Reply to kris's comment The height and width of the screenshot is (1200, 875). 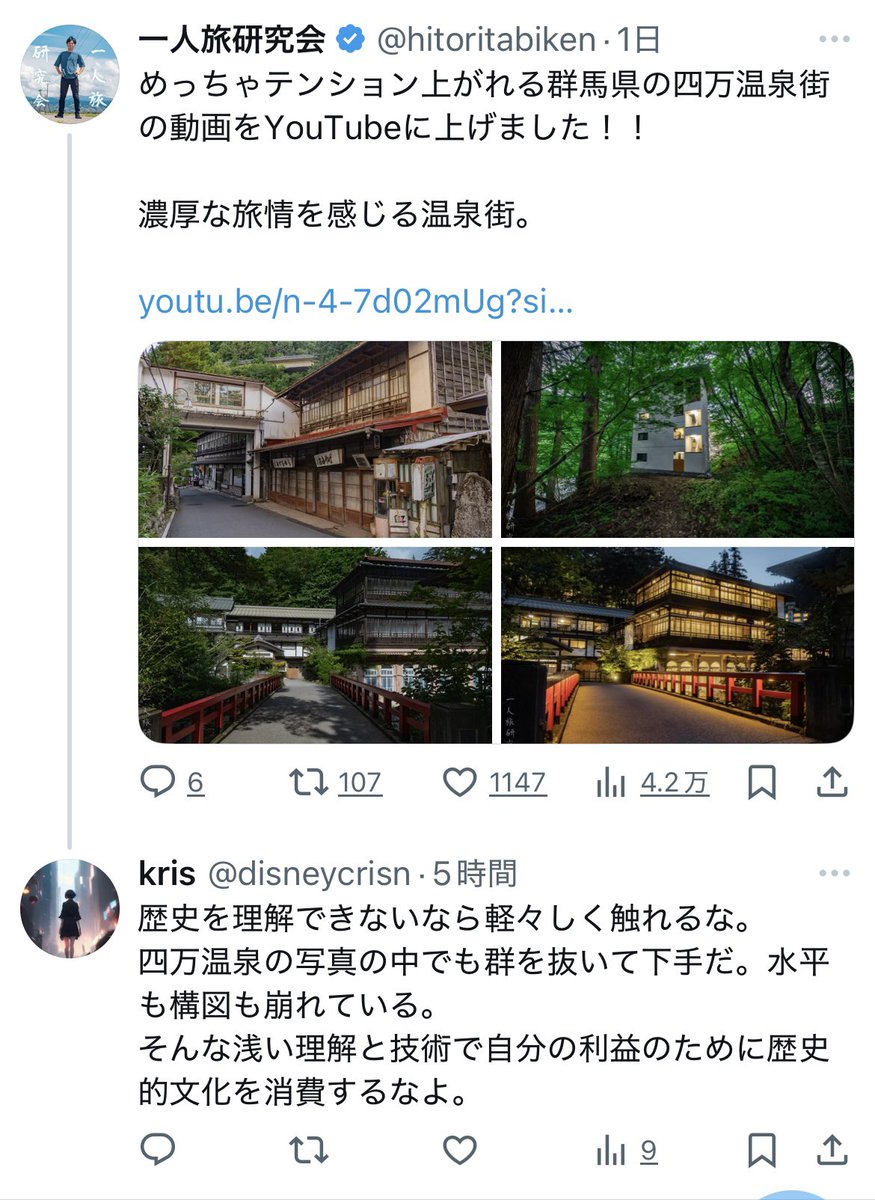[157, 1150]
